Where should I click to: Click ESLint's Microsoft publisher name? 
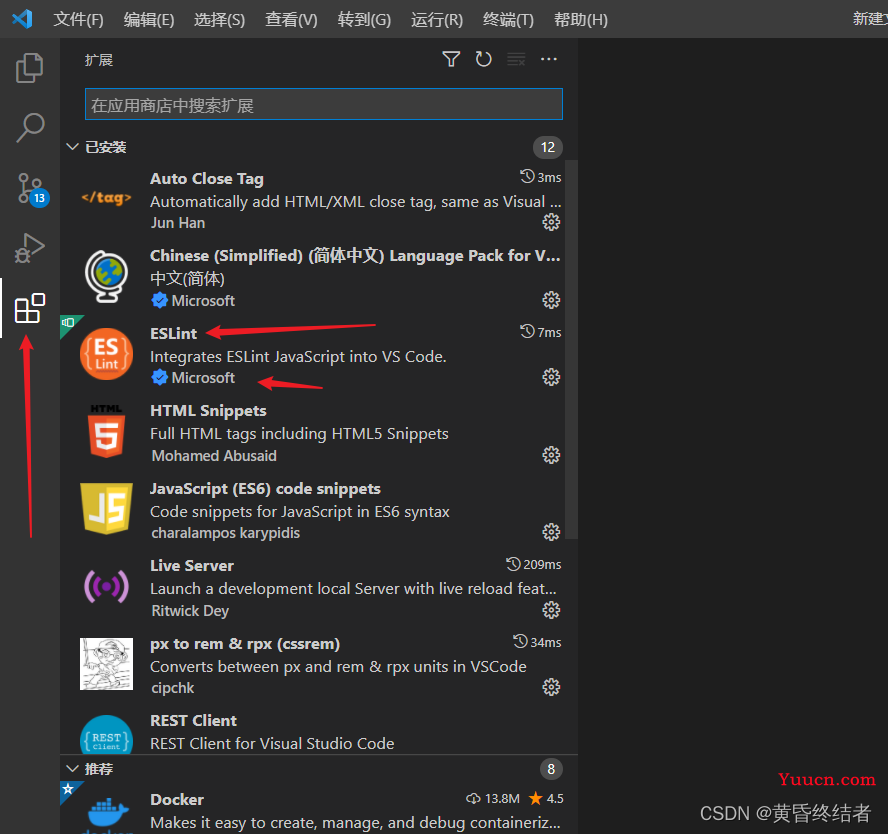pos(203,378)
